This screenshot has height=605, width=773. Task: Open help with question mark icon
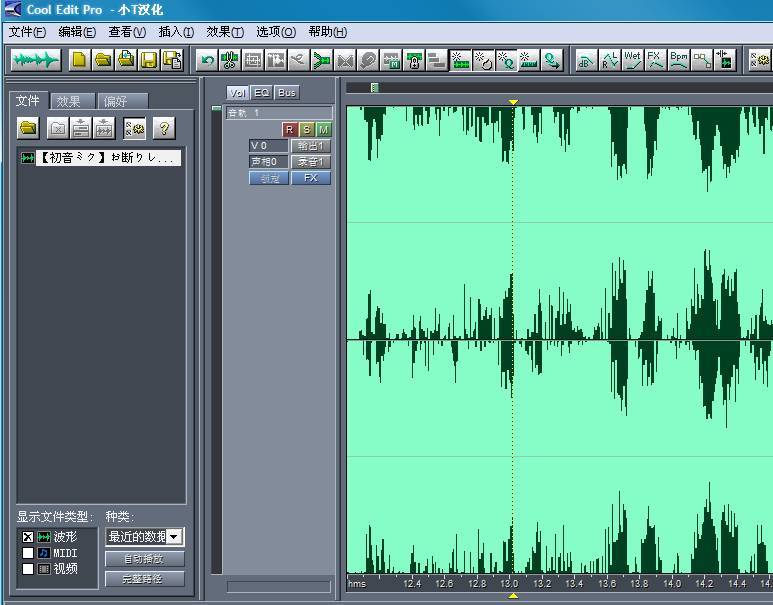pyautogui.click(x=164, y=129)
